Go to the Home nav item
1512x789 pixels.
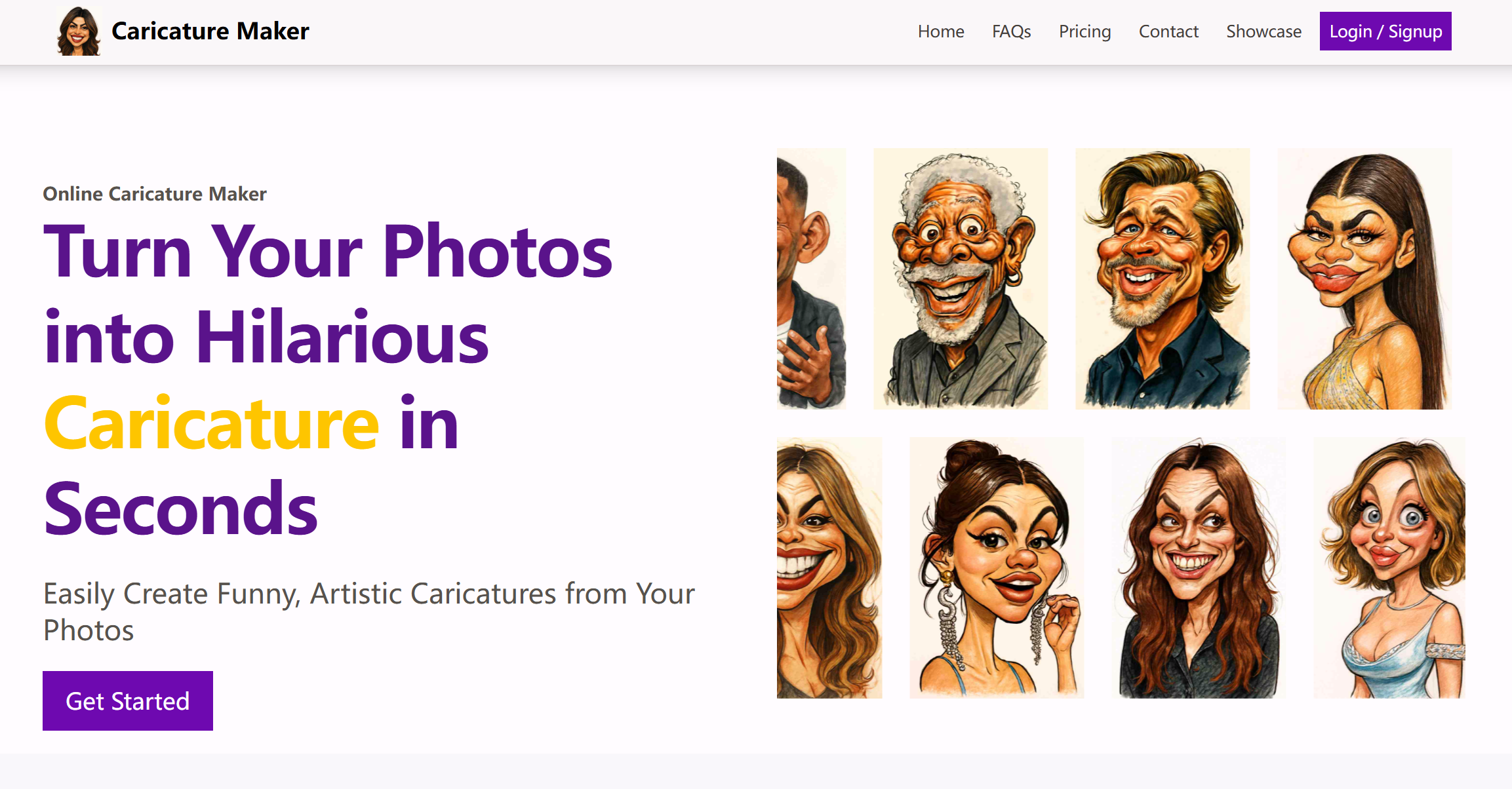coord(941,31)
